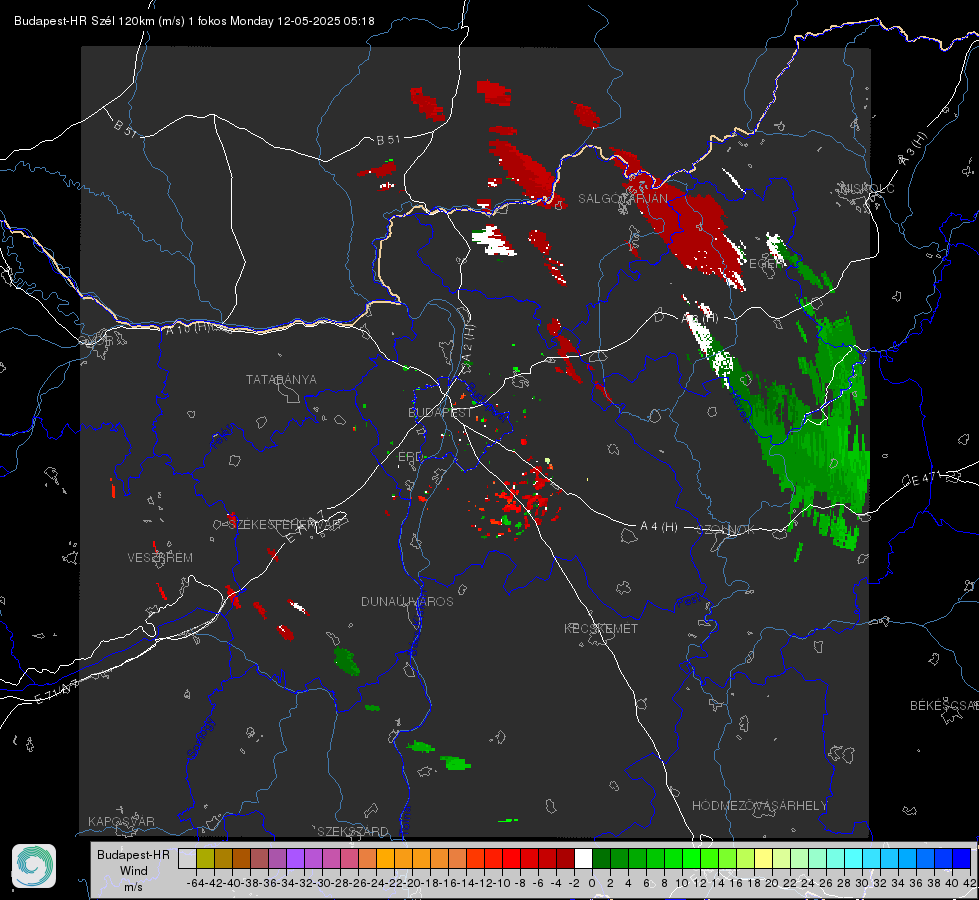Click the 'Pest' county label
The height and width of the screenshot is (900, 979).
coord(688,601)
